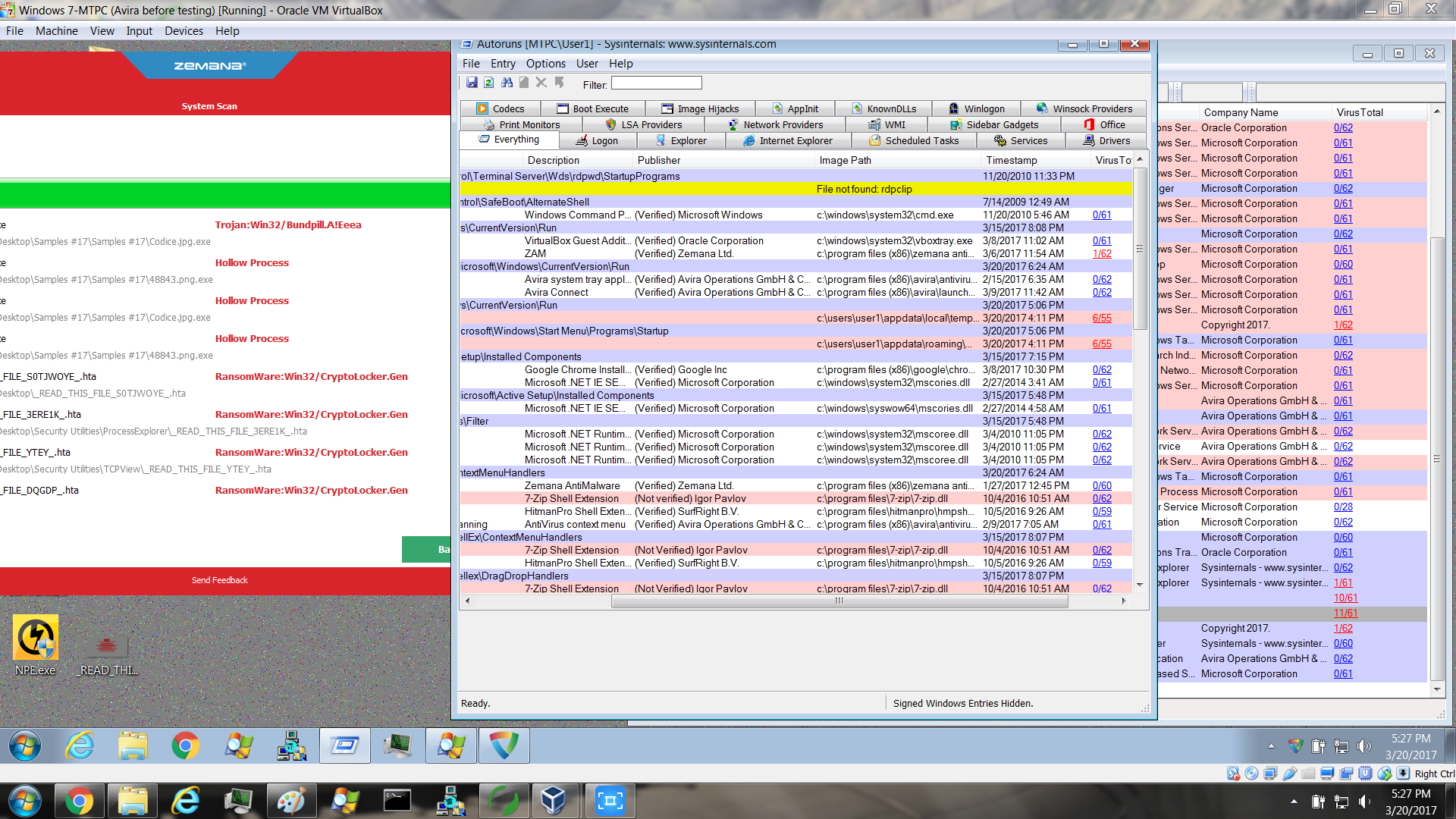
Task: Open the Entry menu in Autoruns
Action: tap(502, 64)
